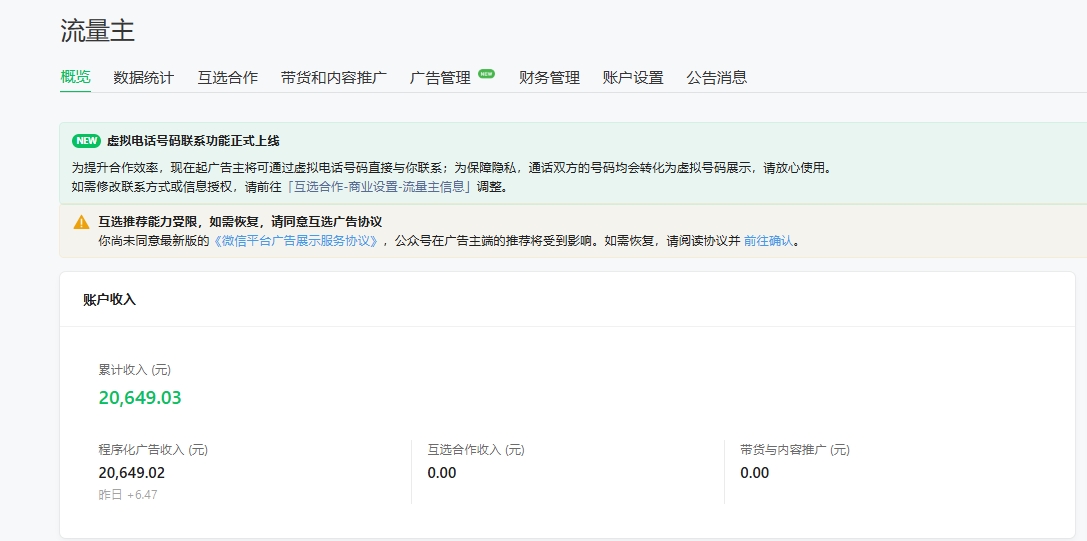The width and height of the screenshot is (1087, 541).
Task: Click the green NEW badge in virtual phone notice
Action: coord(87,141)
